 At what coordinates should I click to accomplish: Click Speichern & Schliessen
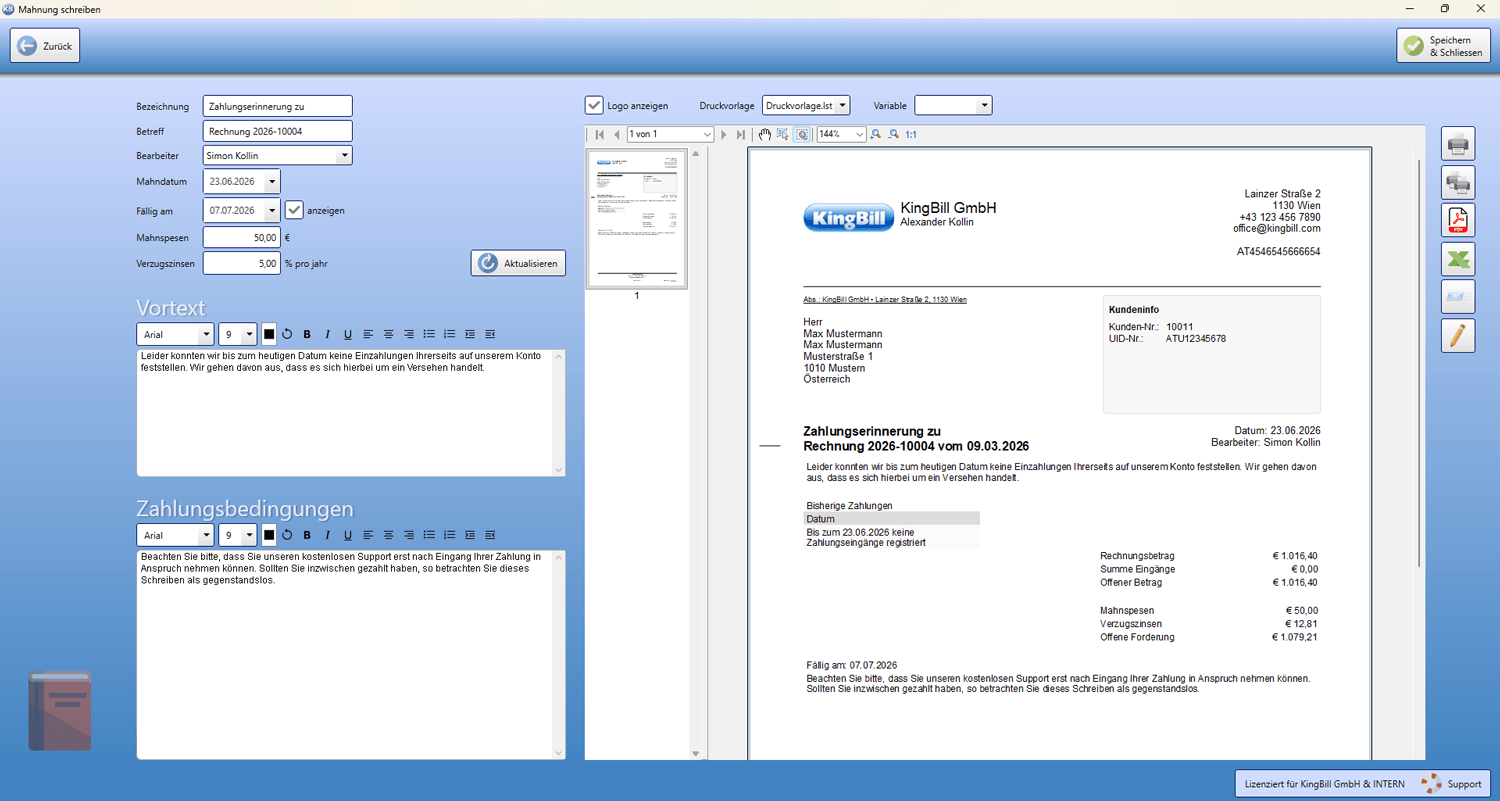pos(1443,46)
